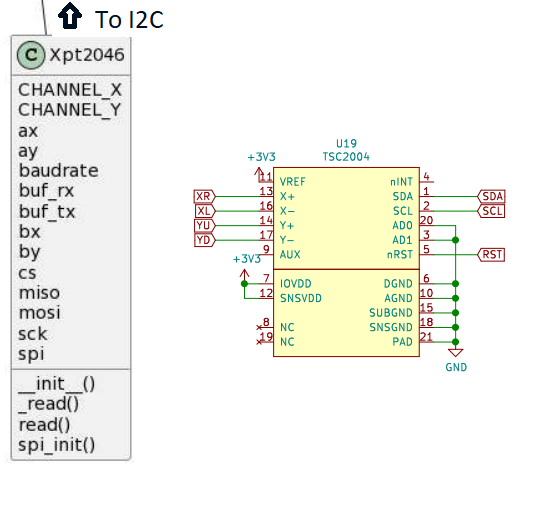This screenshot has height=528, width=534.
Task: Select the SDA net label
Action: [491, 197]
